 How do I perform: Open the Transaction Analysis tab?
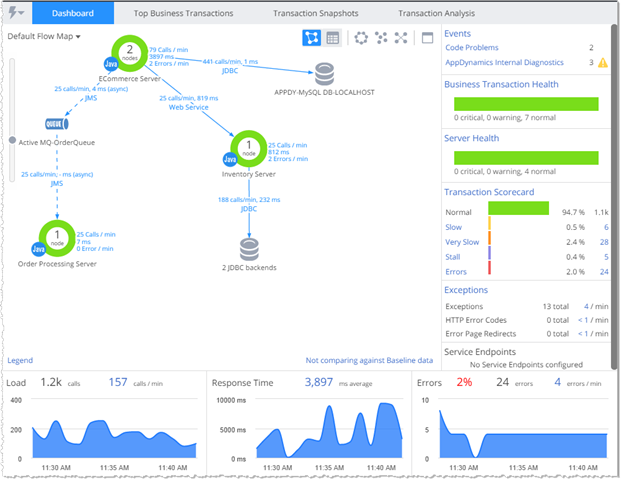click(437, 13)
